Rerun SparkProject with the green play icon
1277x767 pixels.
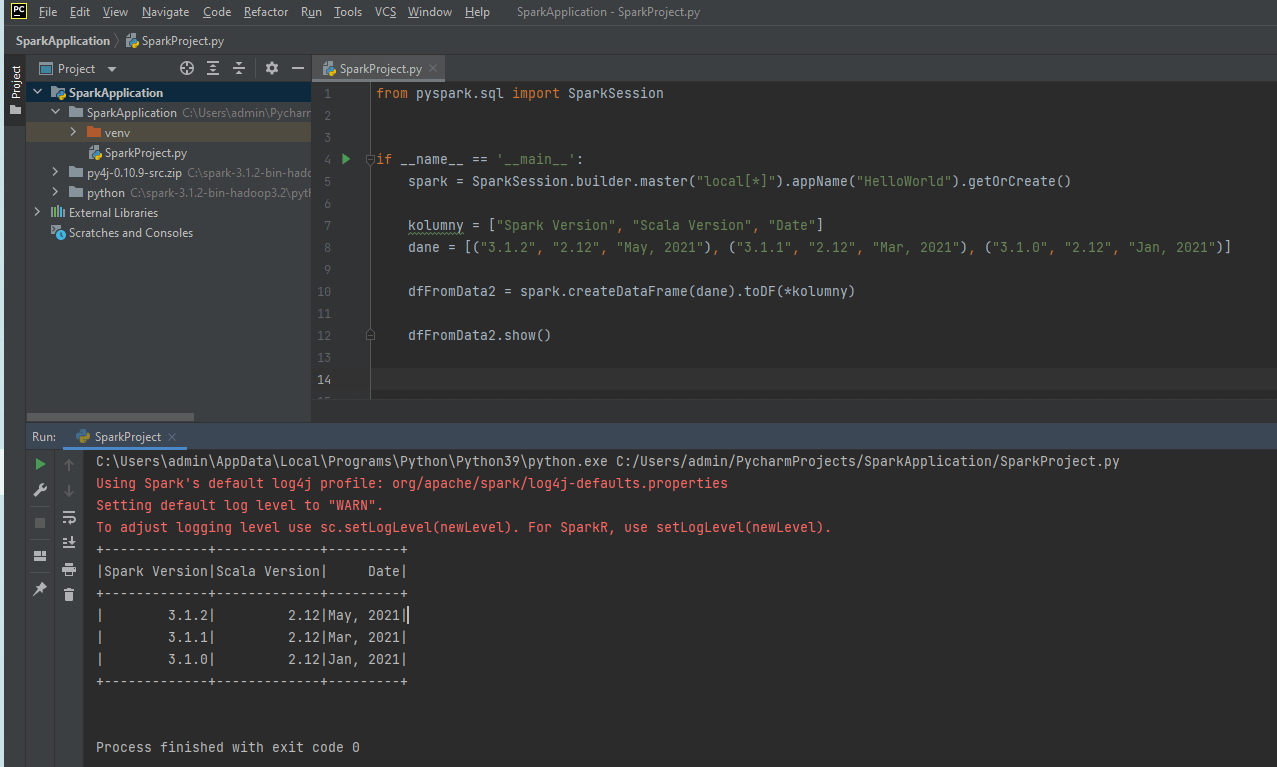pos(40,464)
